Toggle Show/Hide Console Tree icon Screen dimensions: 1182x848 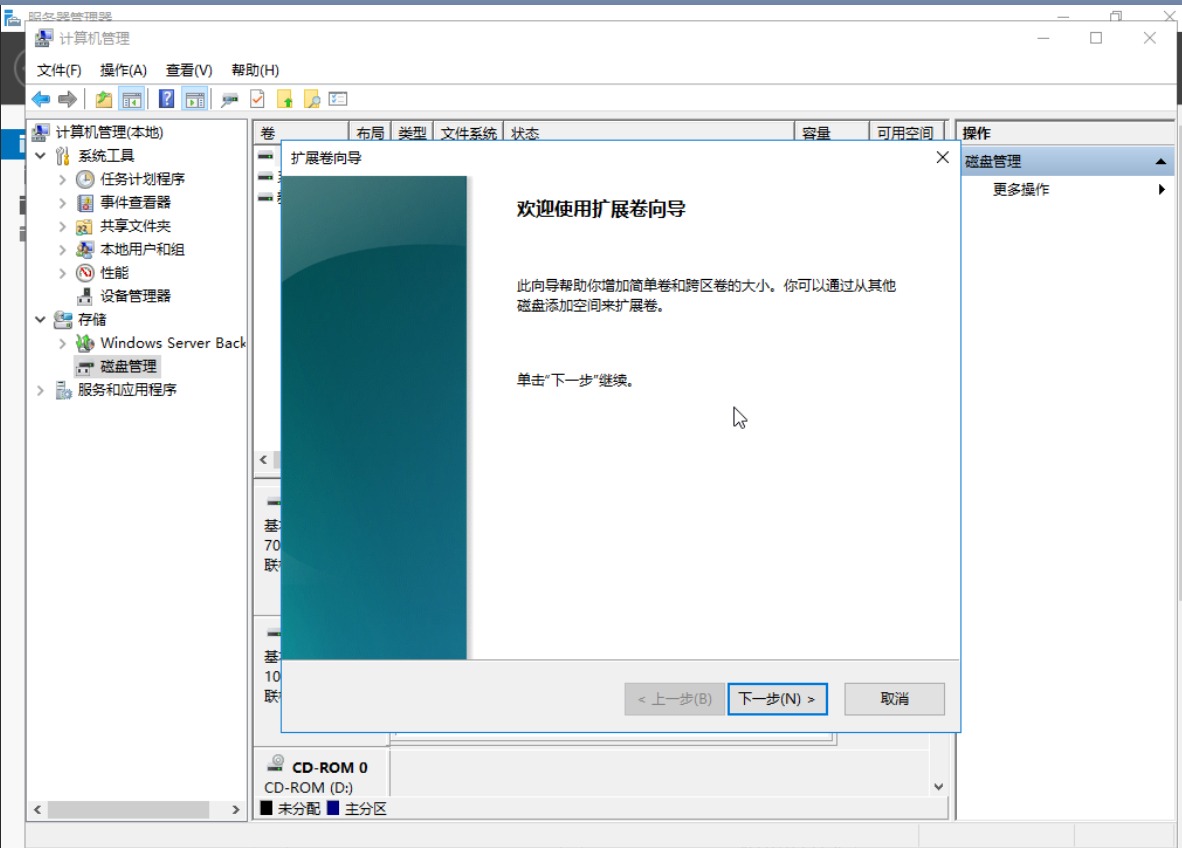pos(131,99)
